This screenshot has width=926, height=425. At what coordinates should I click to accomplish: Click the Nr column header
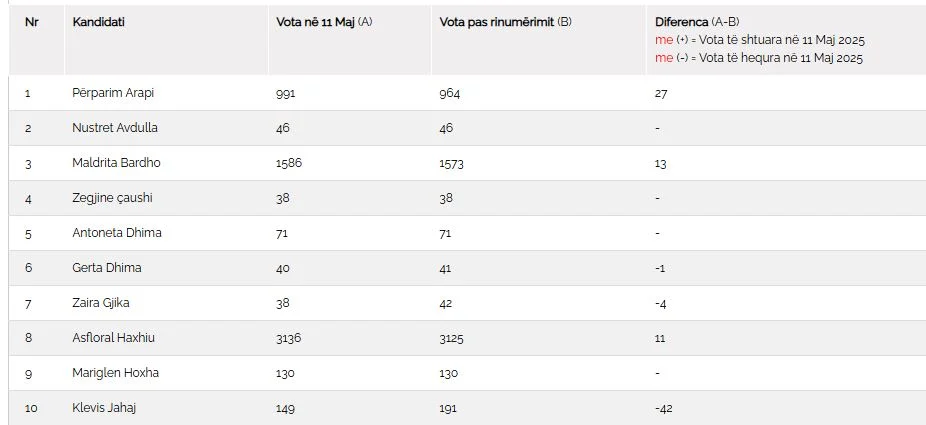32,22
